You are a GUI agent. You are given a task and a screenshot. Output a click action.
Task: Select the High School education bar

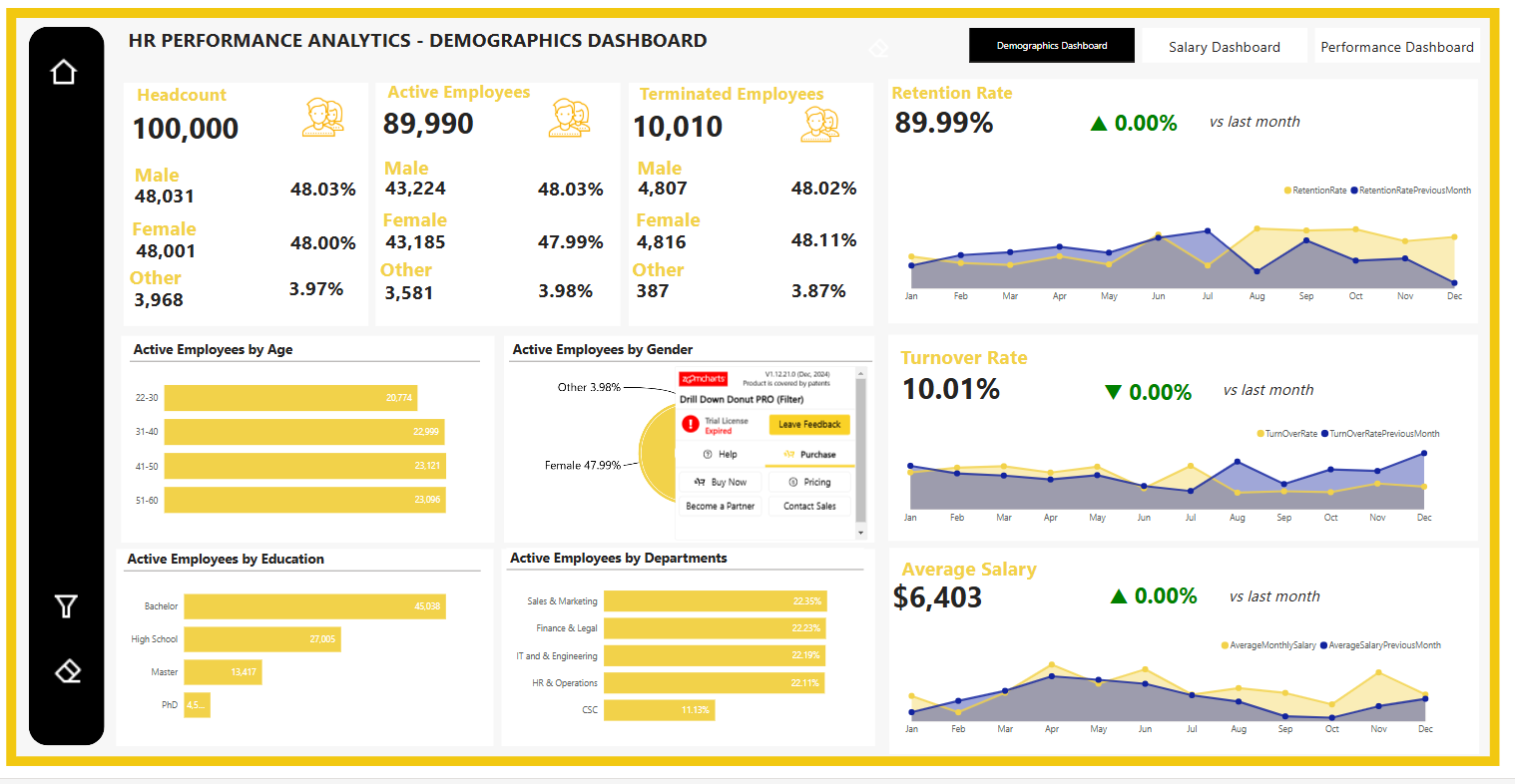click(262, 639)
